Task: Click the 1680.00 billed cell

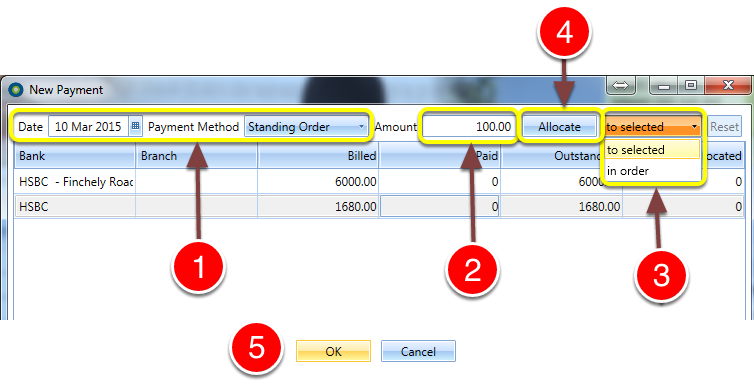Action: pos(318,207)
